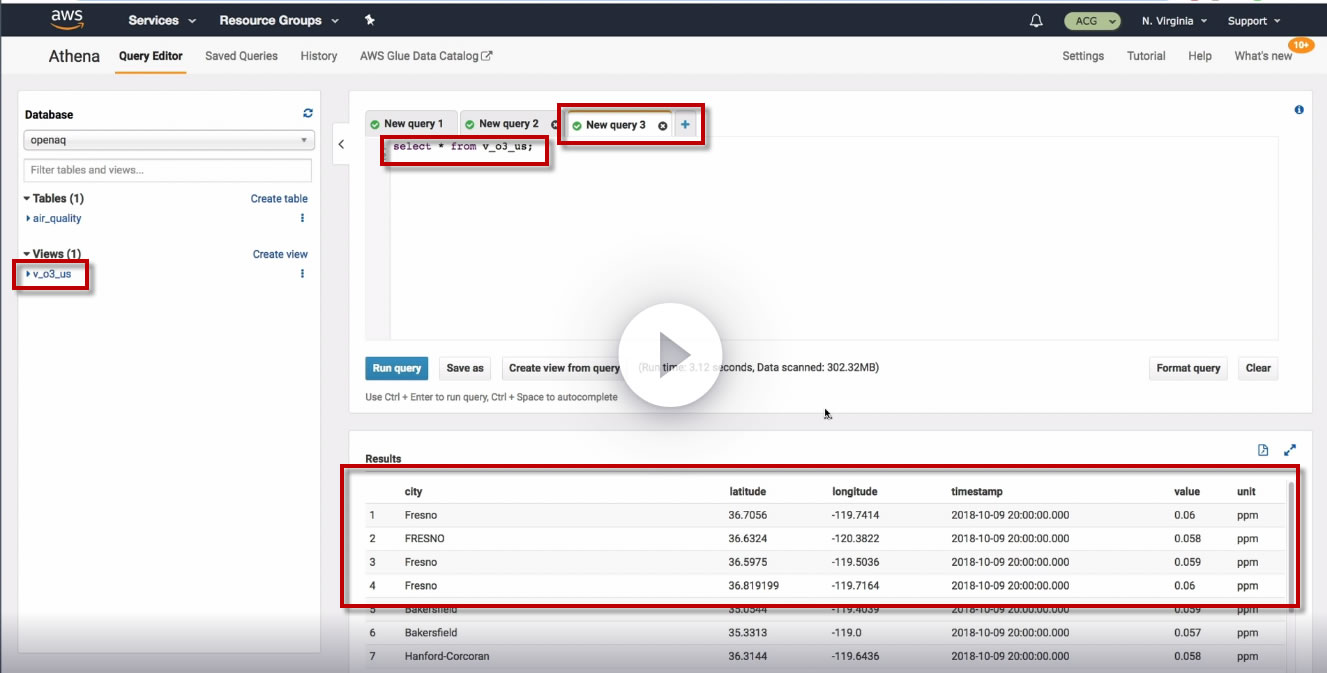Close the New query 2 tab
The image size is (1327, 673).
(x=555, y=125)
